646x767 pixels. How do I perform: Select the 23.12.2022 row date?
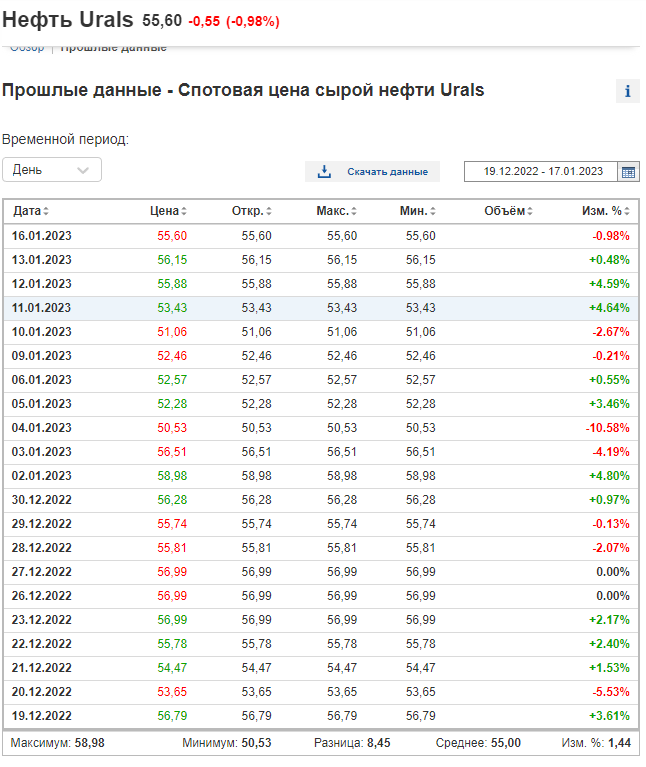(42, 619)
